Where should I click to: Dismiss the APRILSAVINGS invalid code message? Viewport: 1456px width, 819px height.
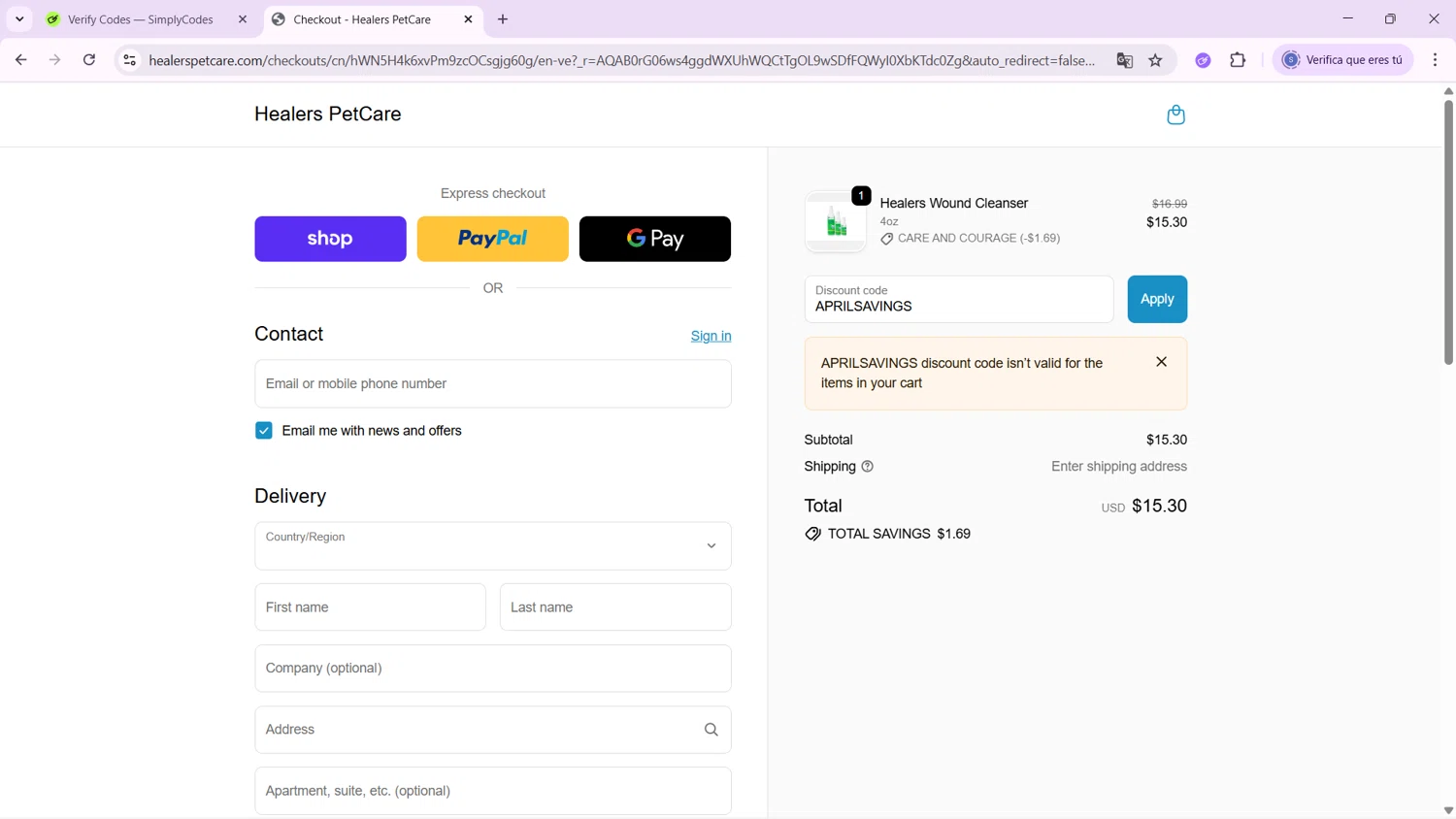coord(1161,362)
